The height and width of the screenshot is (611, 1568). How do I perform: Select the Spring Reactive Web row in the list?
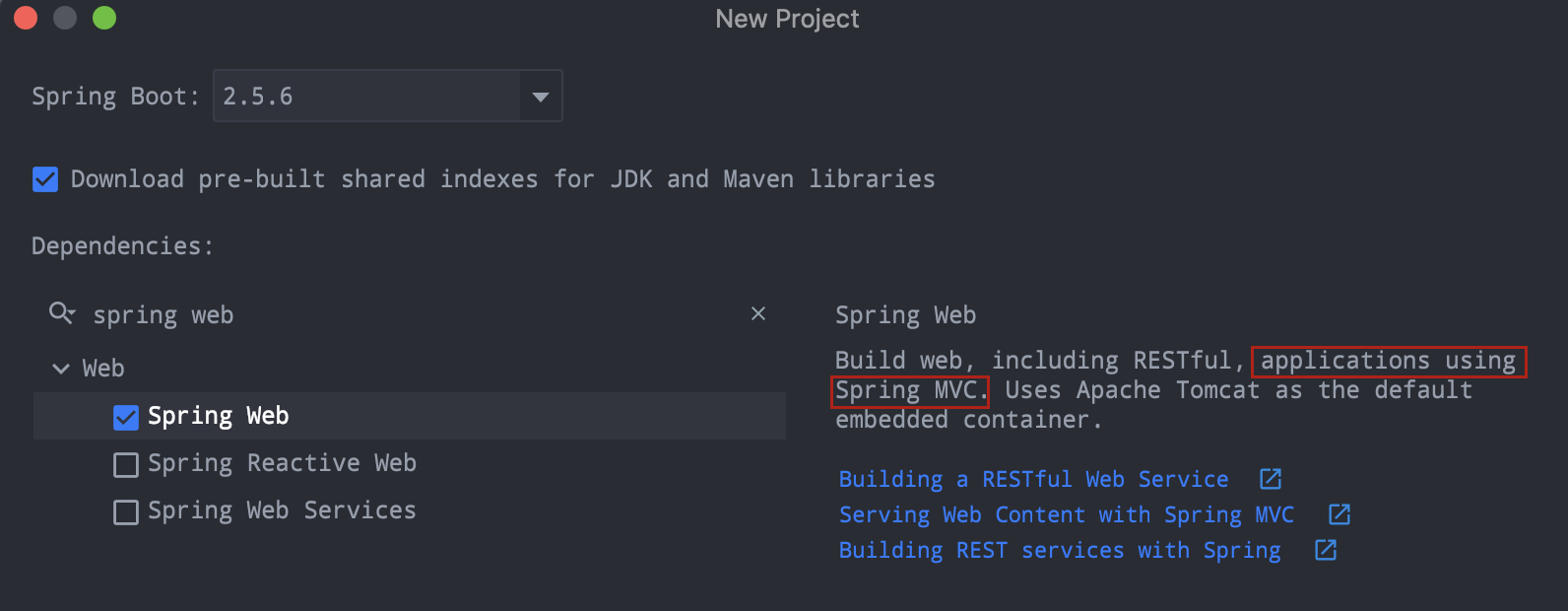[282, 464]
